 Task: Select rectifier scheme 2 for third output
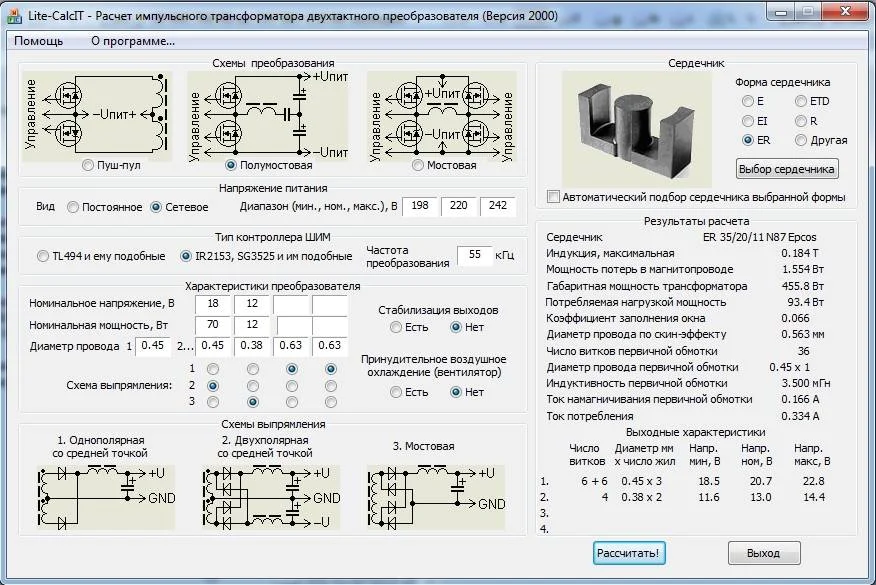[292, 386]
